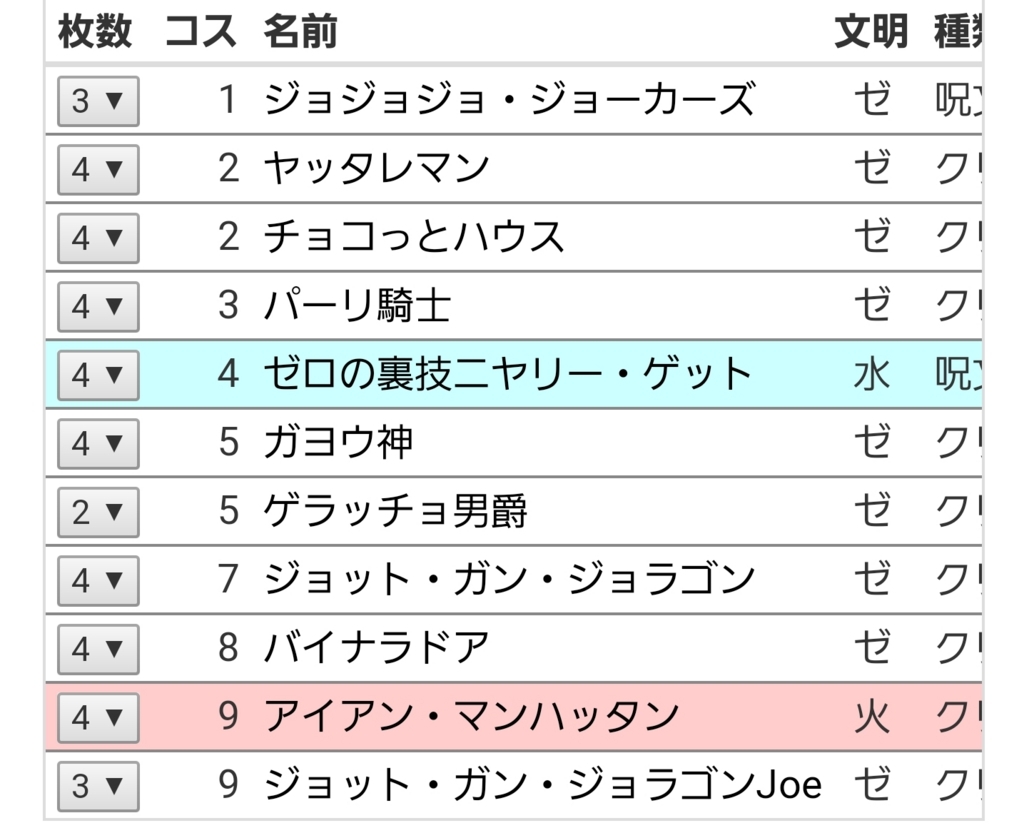Open the quantity dropdown for ヤッタレマン

point(96,170)
